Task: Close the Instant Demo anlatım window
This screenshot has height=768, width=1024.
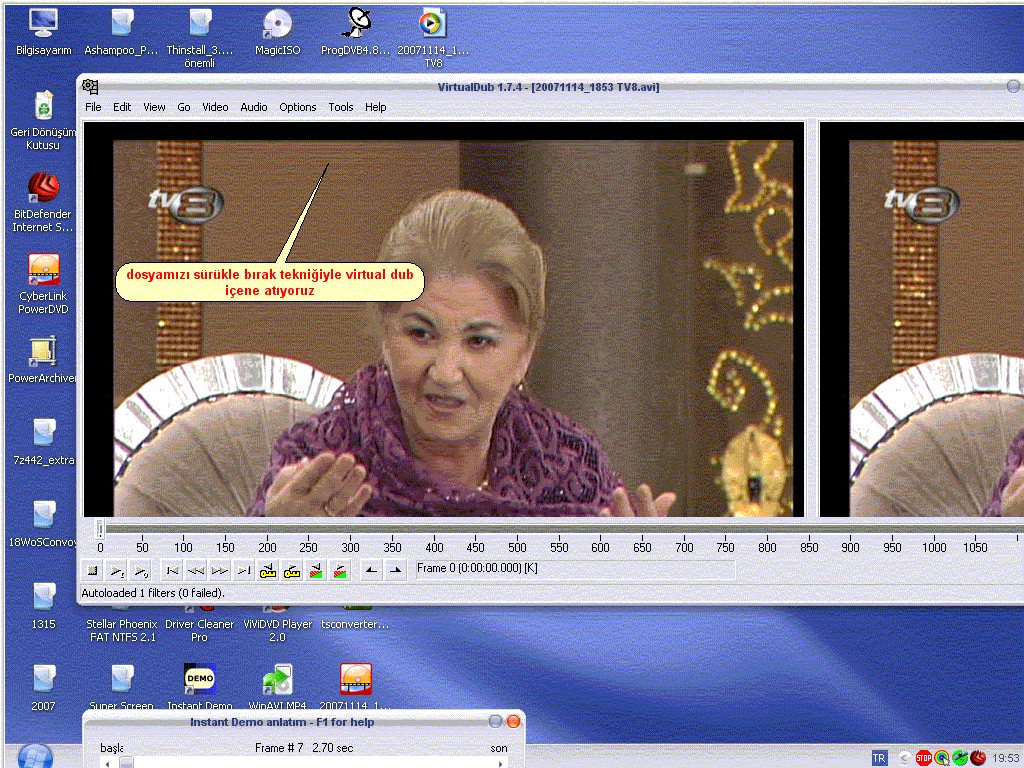Action: point(513,722)
